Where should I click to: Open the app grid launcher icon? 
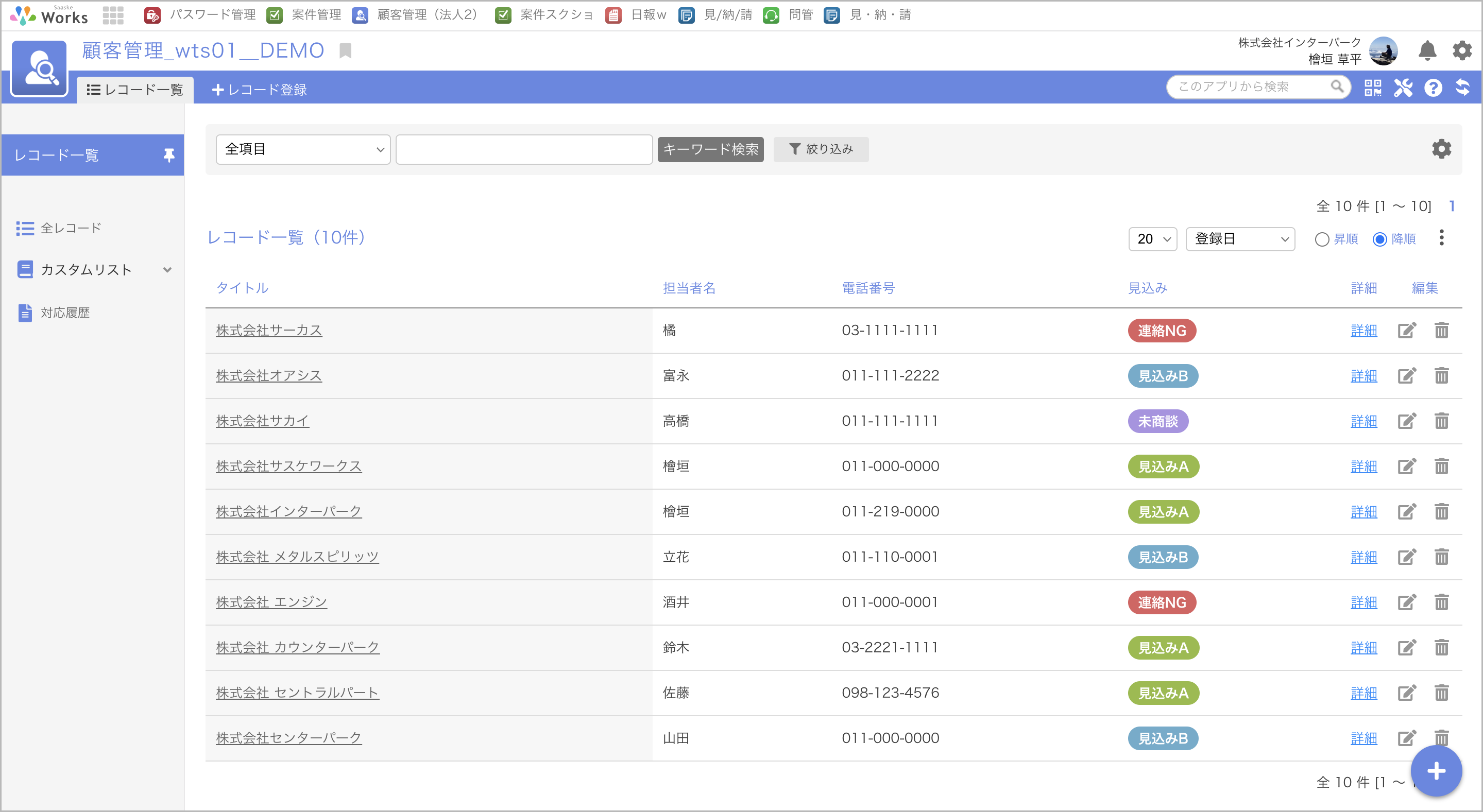point(113,15)
